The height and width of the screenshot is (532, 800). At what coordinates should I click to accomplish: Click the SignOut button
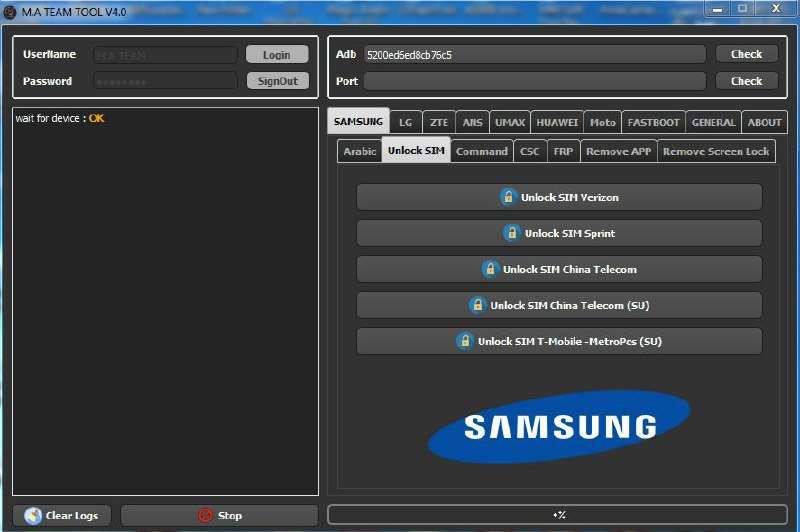pyautogui.click(x=278, y=81)
